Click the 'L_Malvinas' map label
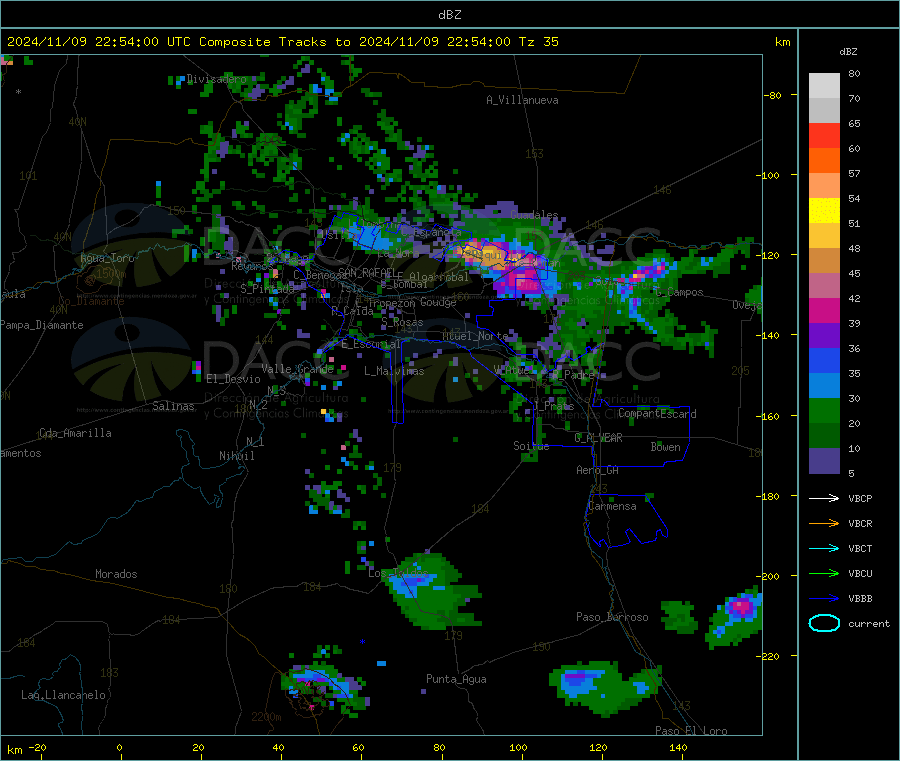 tap(394, 371)
